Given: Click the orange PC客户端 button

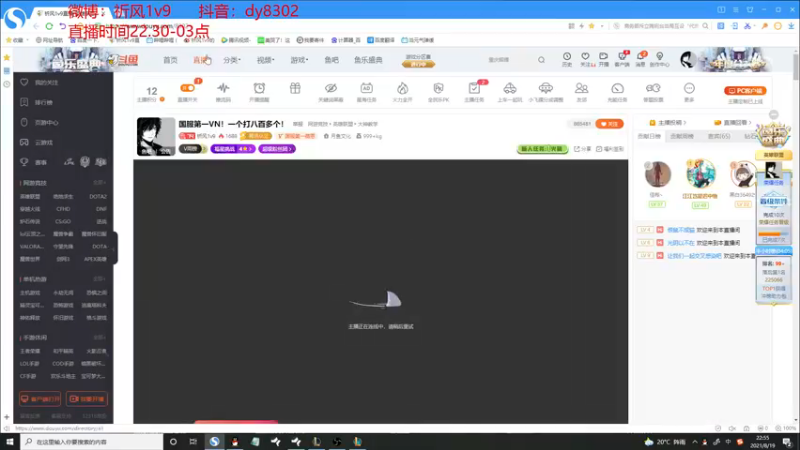Looking at the screenshot, I should (745, 90).
